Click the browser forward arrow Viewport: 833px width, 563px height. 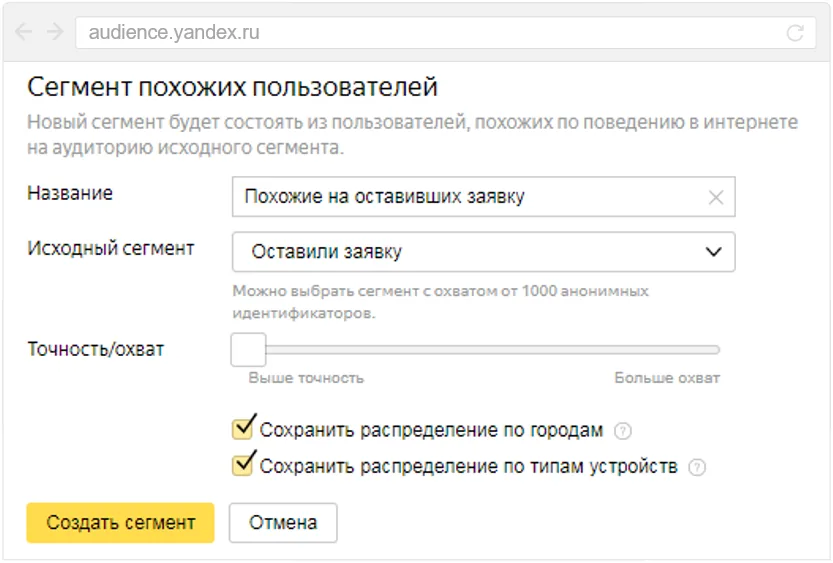click(x=55, y=32)
